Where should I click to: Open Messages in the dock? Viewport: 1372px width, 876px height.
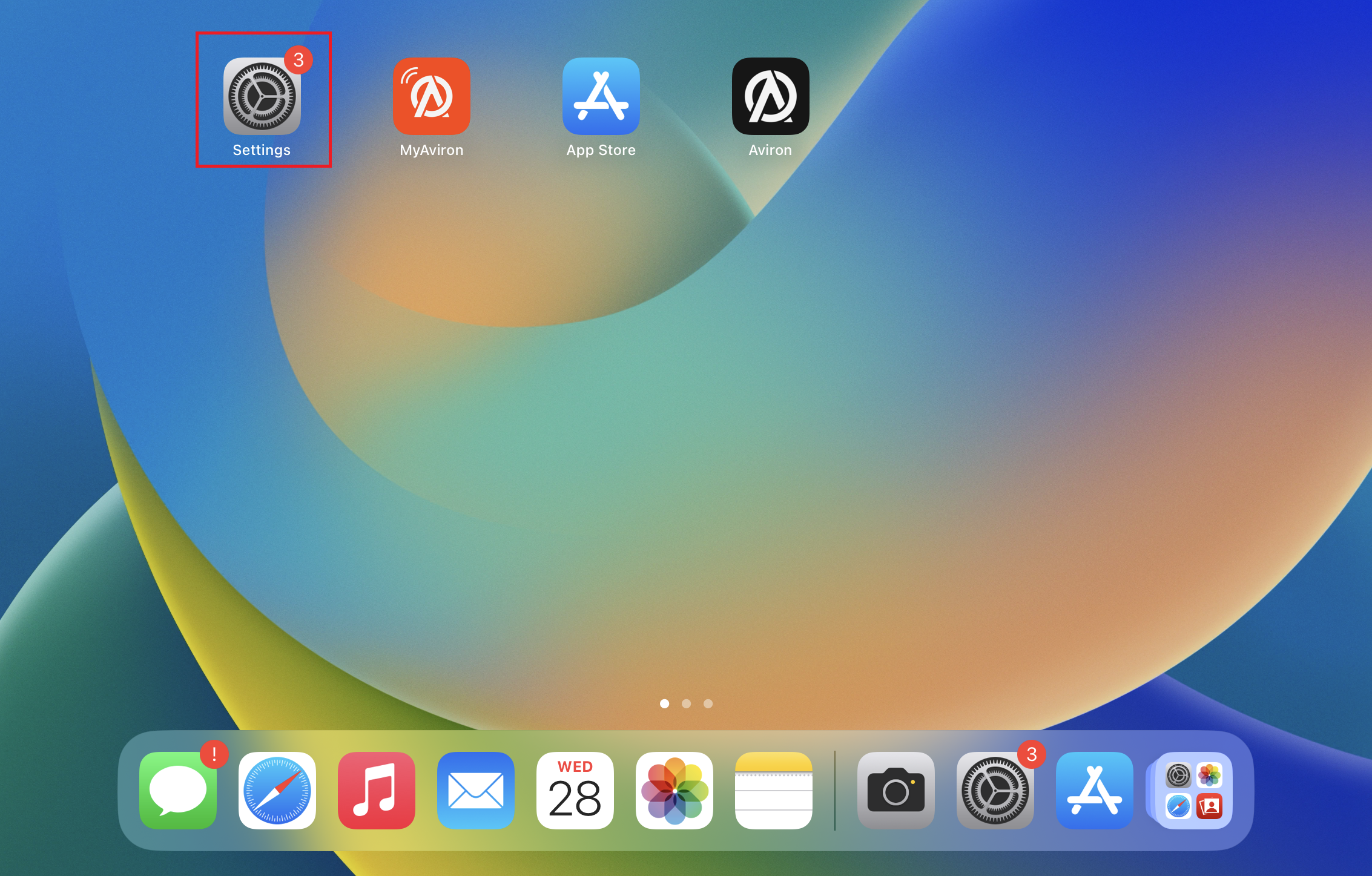(x=178, y=791)
